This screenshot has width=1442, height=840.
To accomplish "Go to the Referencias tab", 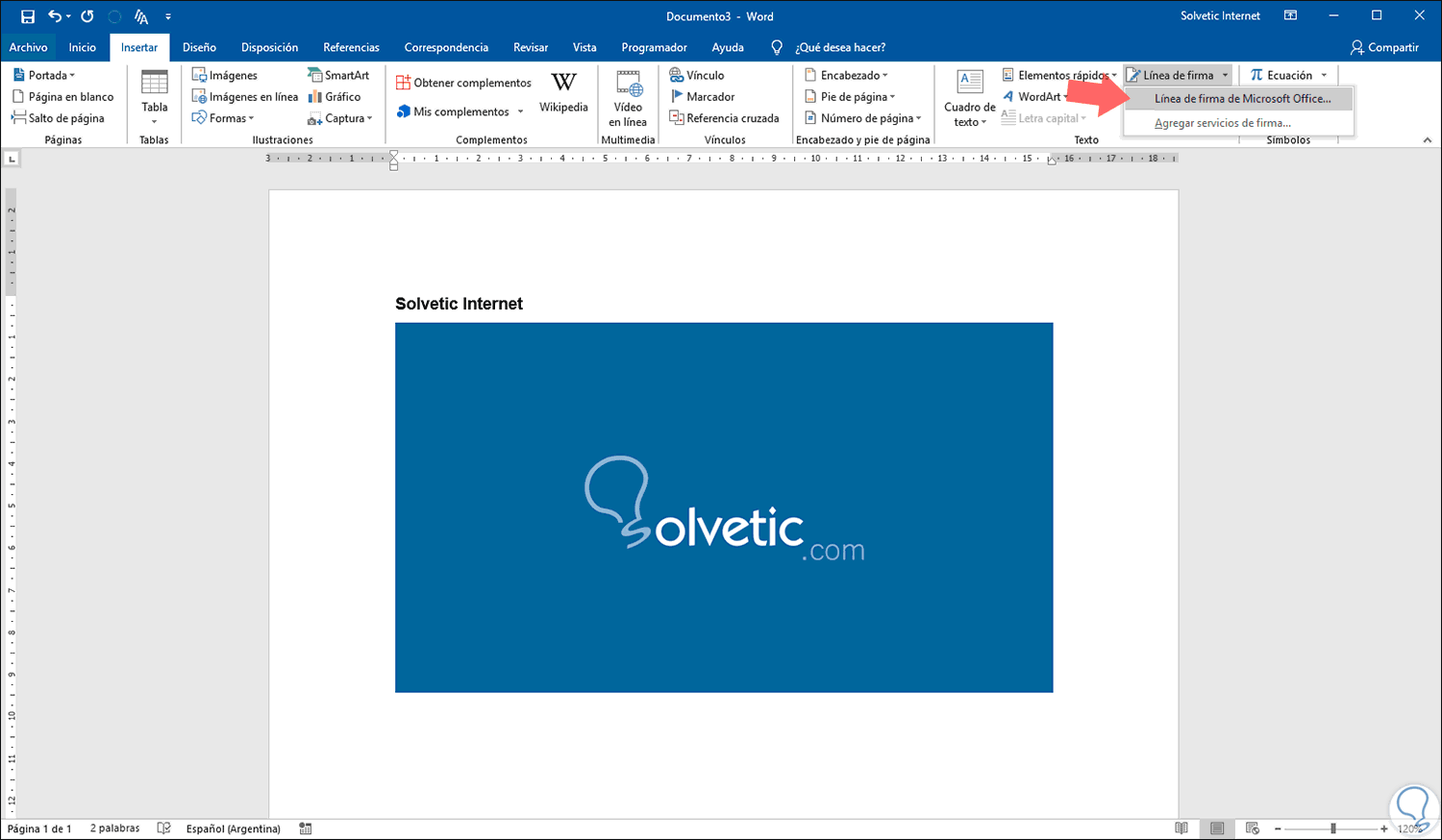I will [x=352, y=47].
